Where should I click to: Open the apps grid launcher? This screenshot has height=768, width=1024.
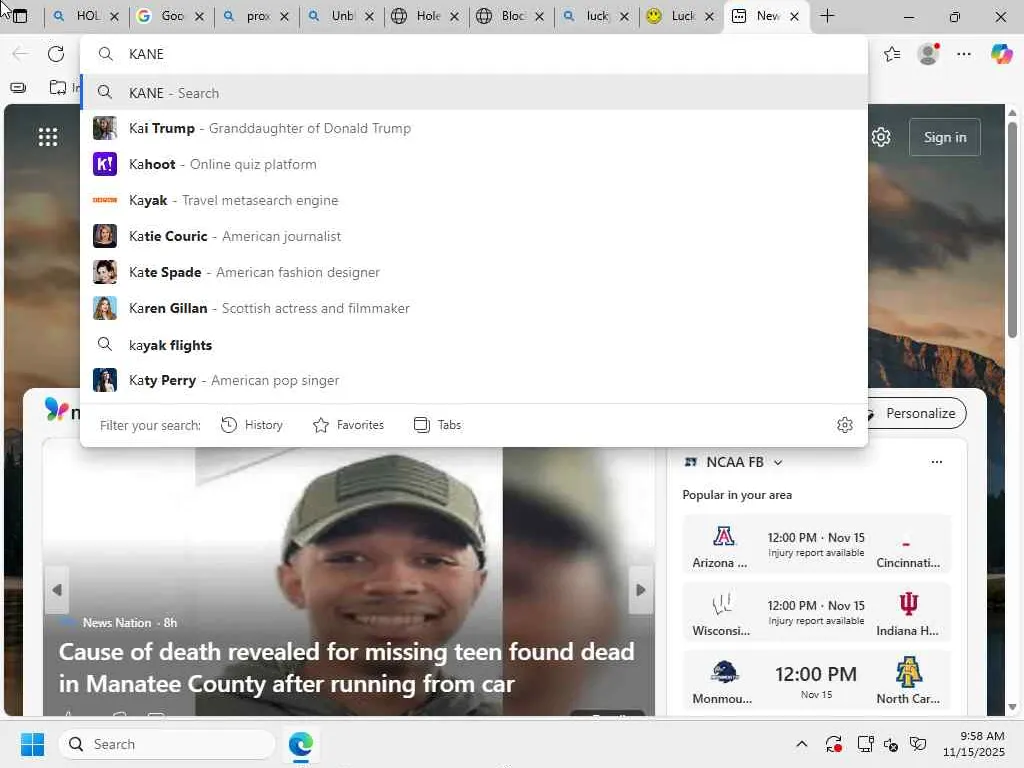coord(48,137)
